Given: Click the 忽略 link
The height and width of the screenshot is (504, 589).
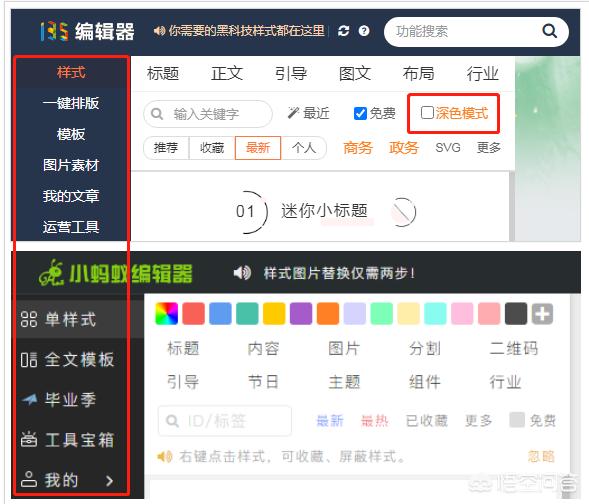Looking at the screenshot, I should click(x=541, y=456).
